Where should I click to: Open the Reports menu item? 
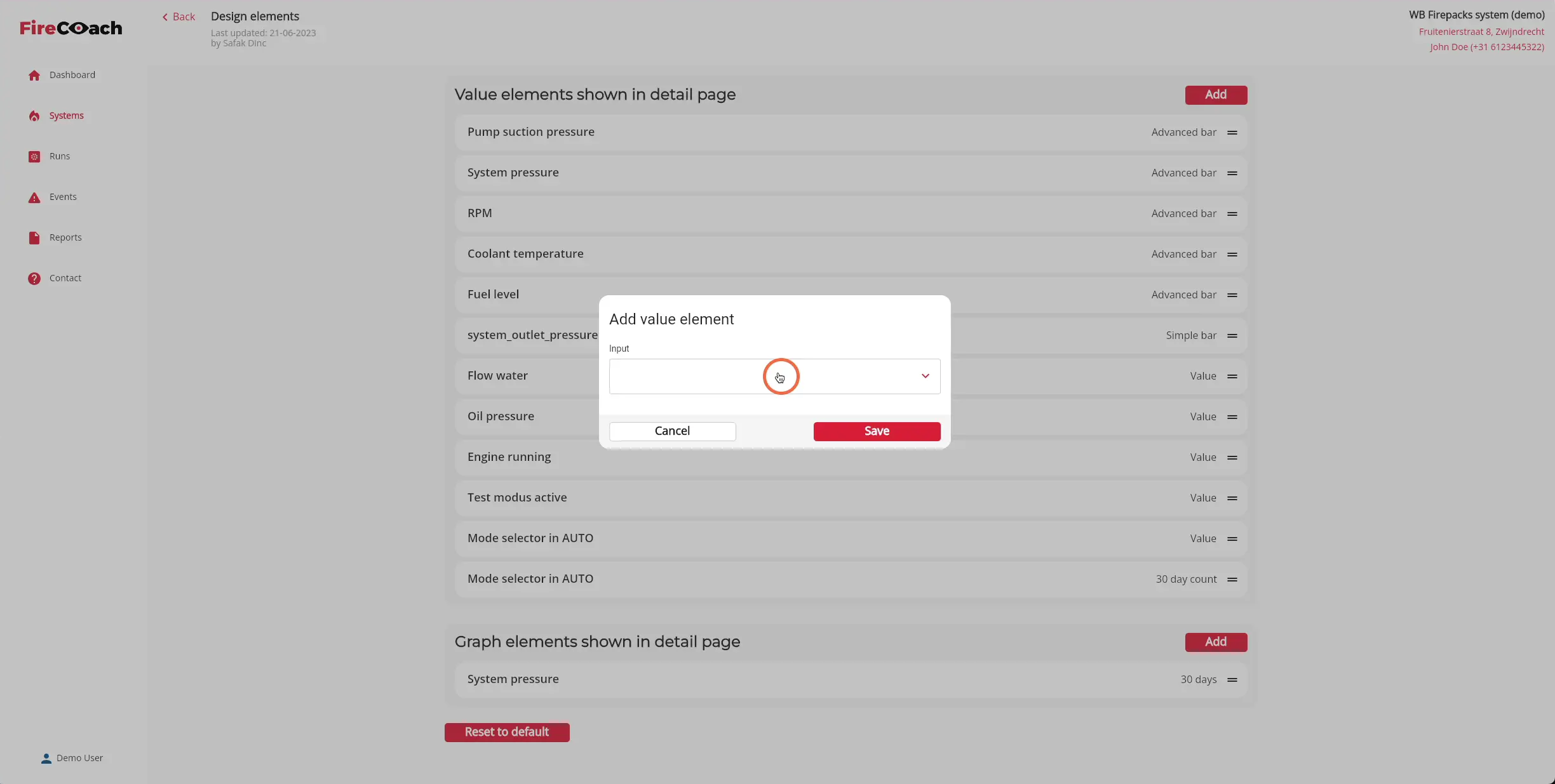(x=65, y=237)
